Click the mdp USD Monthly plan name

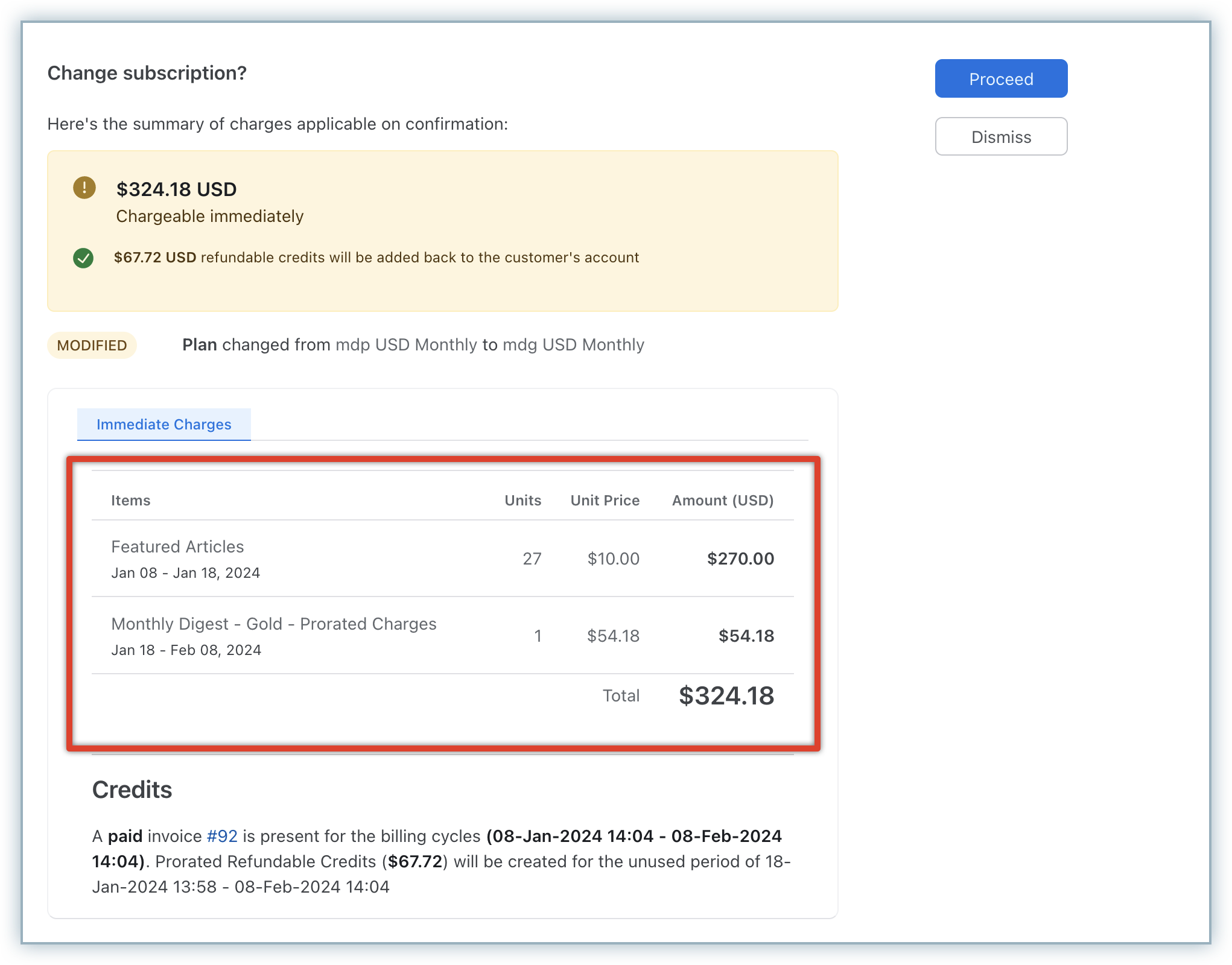point(406,345)
